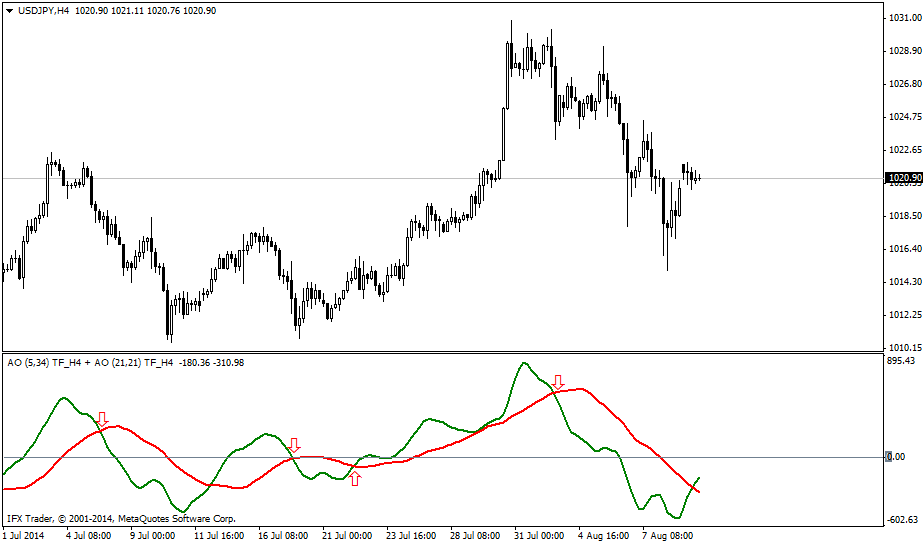Select the red down arrow near 31 Jul
The width and height of the screenshot is (923, 544).
click(558, 382)
